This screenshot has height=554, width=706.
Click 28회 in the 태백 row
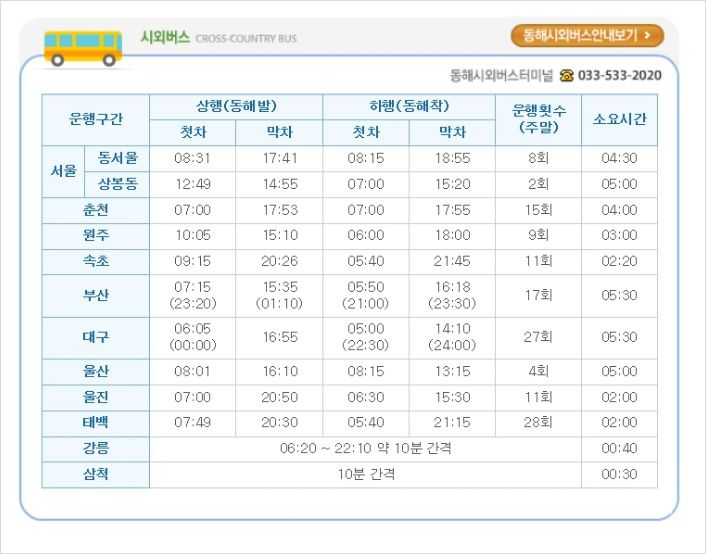tap(538, 422)
